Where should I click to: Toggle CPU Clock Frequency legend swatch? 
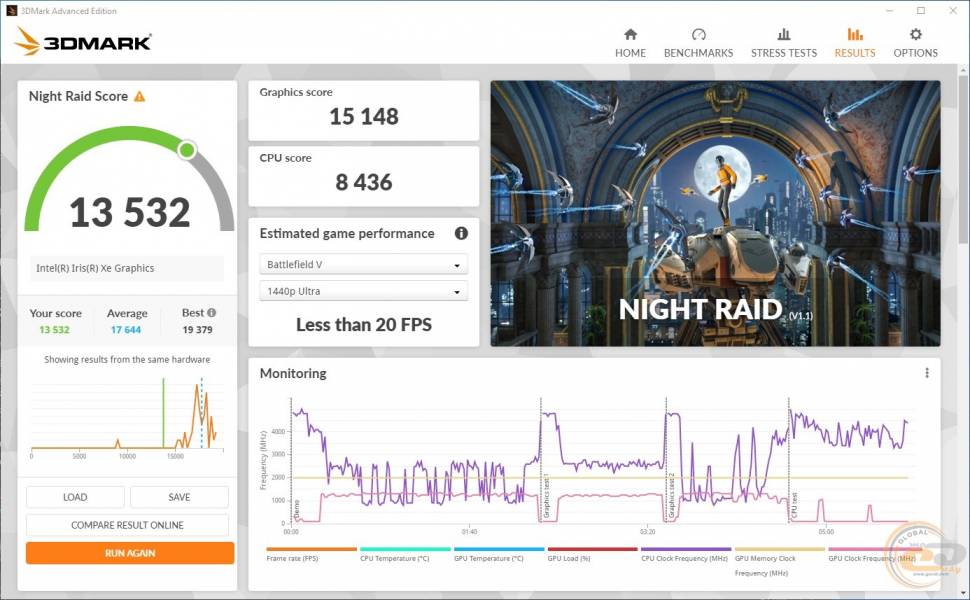point(687,549)
